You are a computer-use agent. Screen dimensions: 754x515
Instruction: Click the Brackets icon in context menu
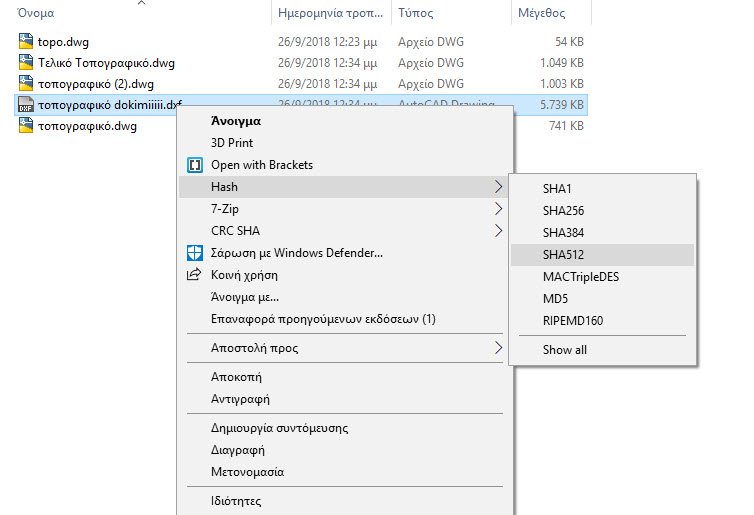pos(195,165)
